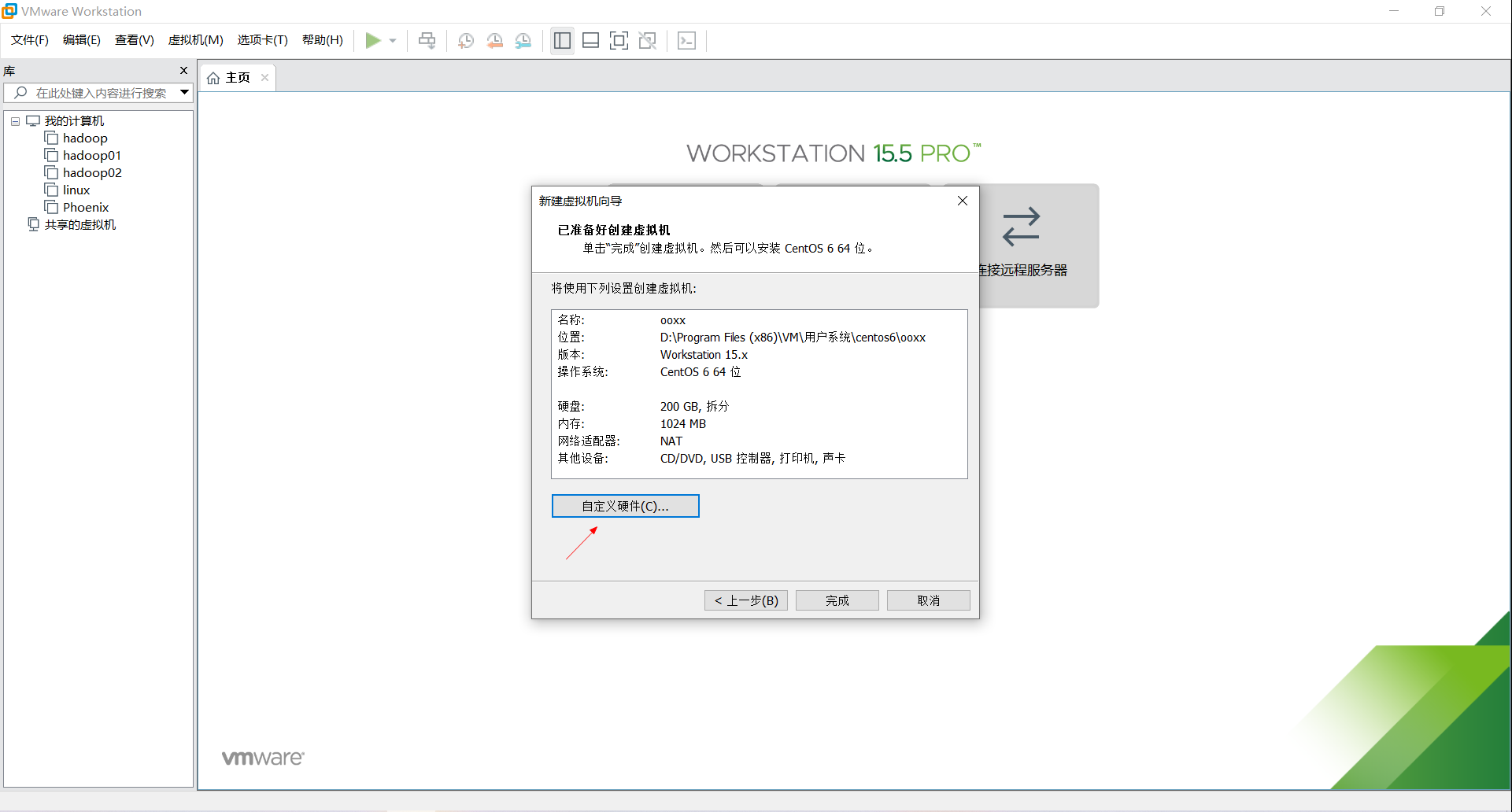Select the linux virtual machine

76,190
